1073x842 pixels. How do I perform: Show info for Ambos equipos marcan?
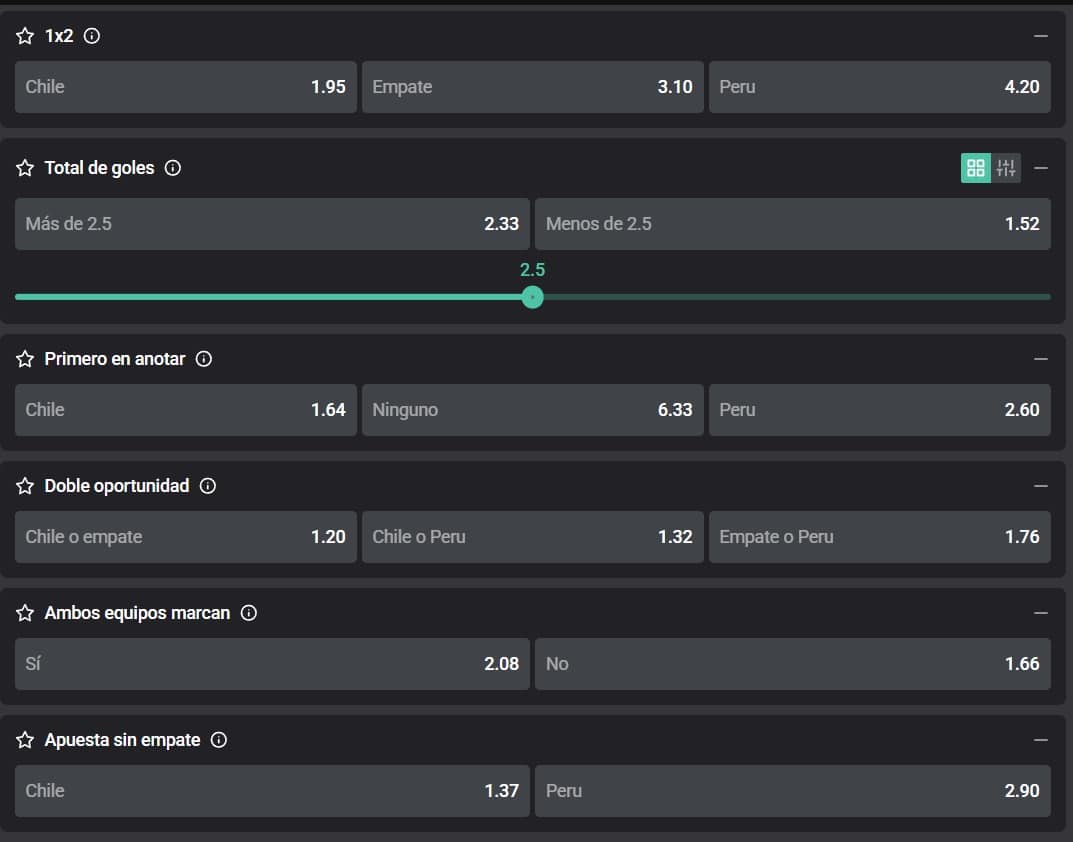[x=249, y=613]
